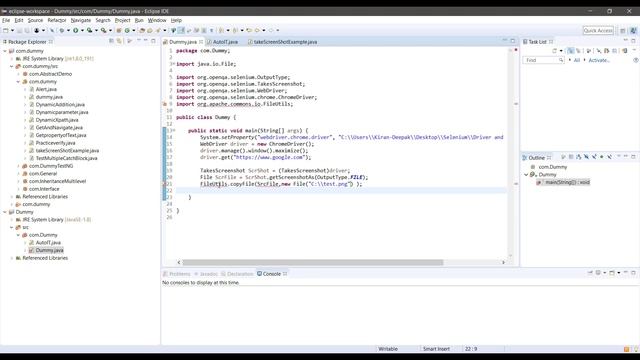Screen dimensions: 640x360
Task: Open the Help menu
Action: (x=176, y=20)
